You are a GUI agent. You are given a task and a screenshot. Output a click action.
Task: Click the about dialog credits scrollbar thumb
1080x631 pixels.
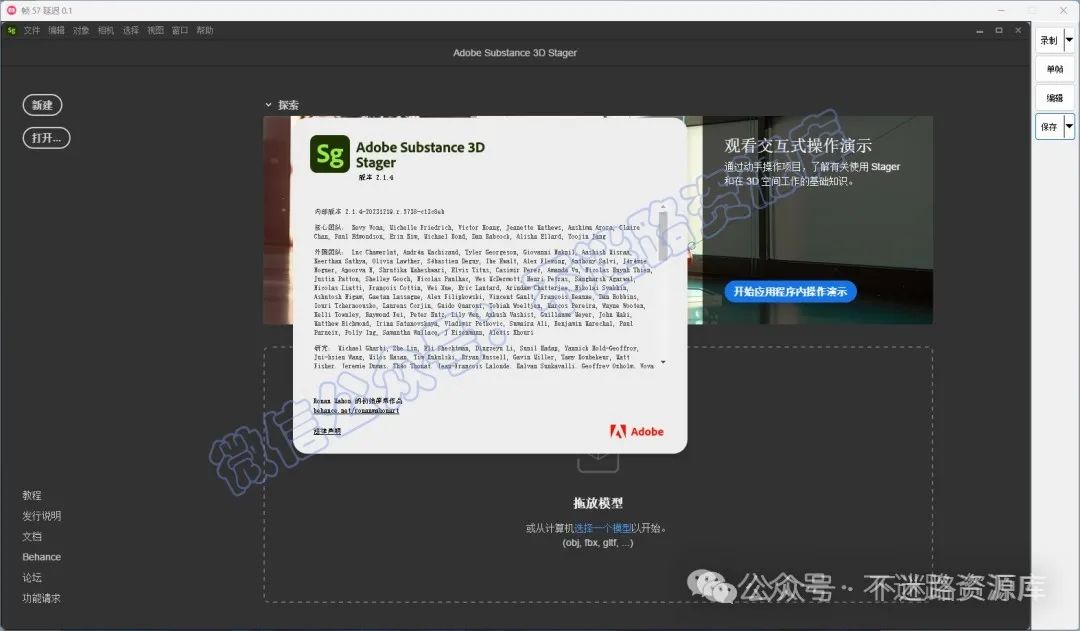(x=663, y=236)
